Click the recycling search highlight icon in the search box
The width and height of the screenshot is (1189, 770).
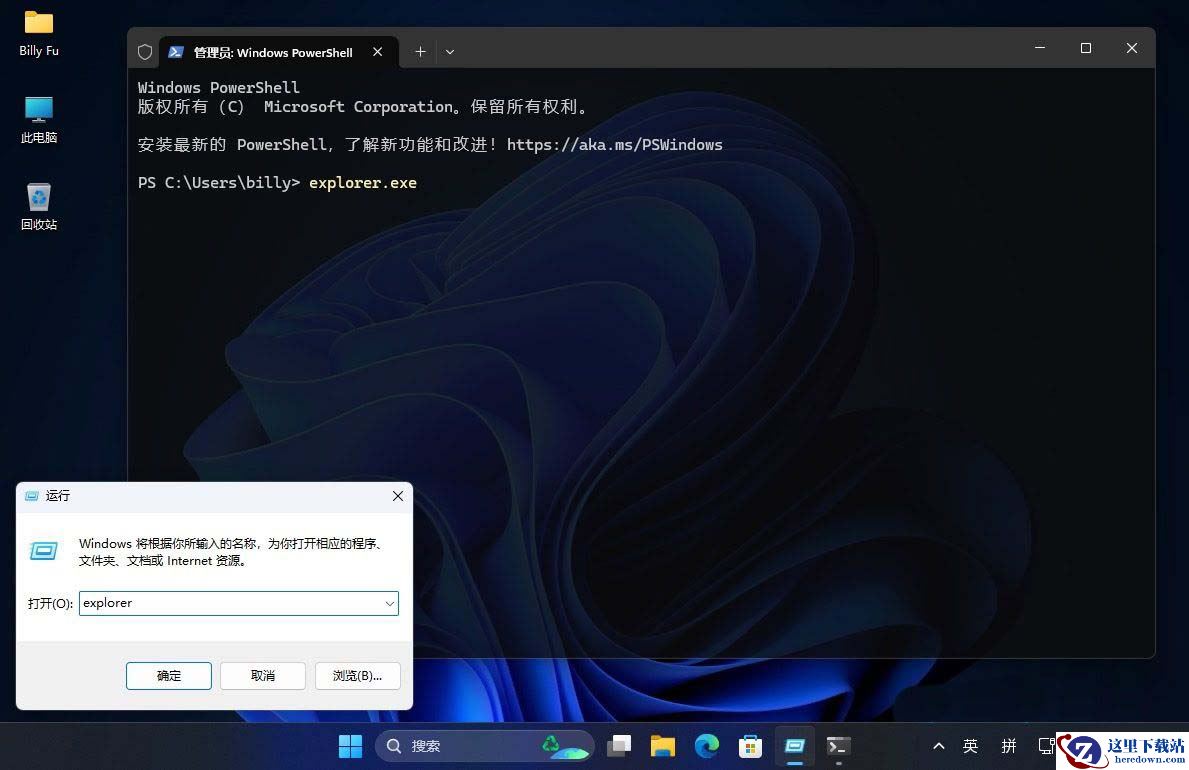tap(565, 746)
